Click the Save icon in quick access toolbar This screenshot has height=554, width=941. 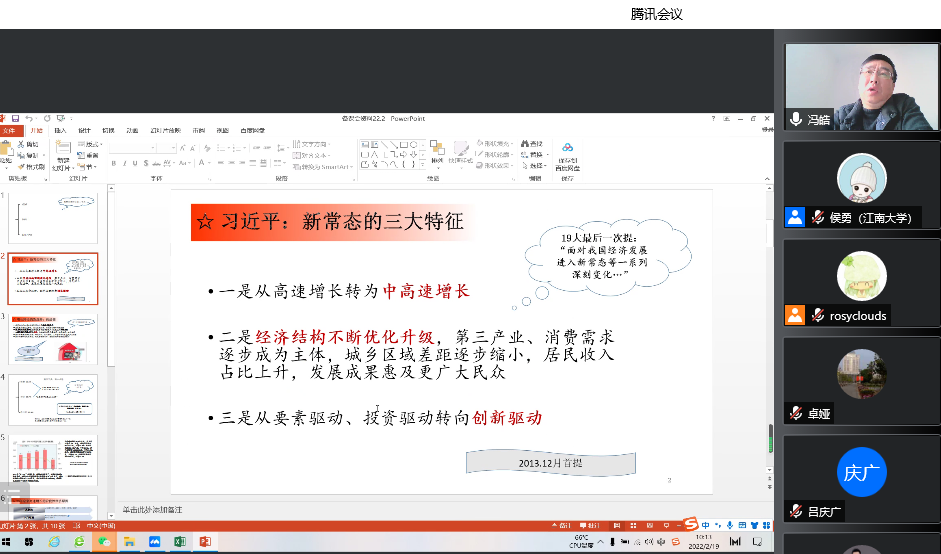(x=15, y=118)
